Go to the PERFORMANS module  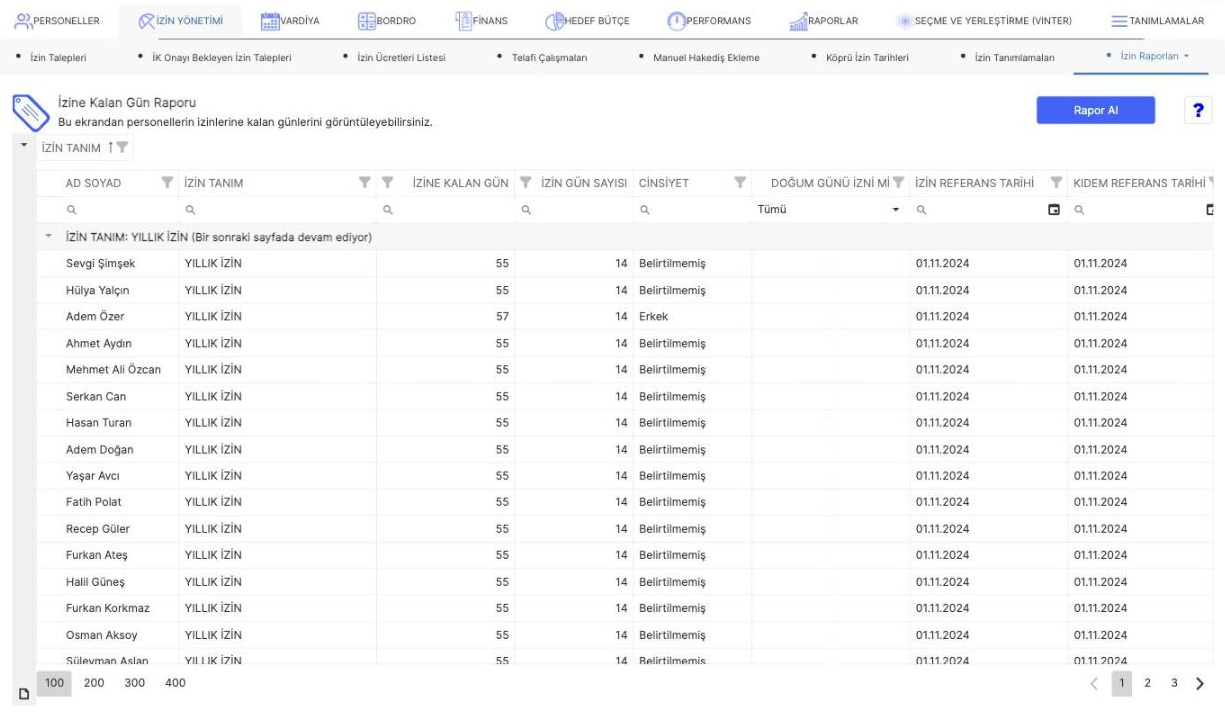click(x=708, y=22)
